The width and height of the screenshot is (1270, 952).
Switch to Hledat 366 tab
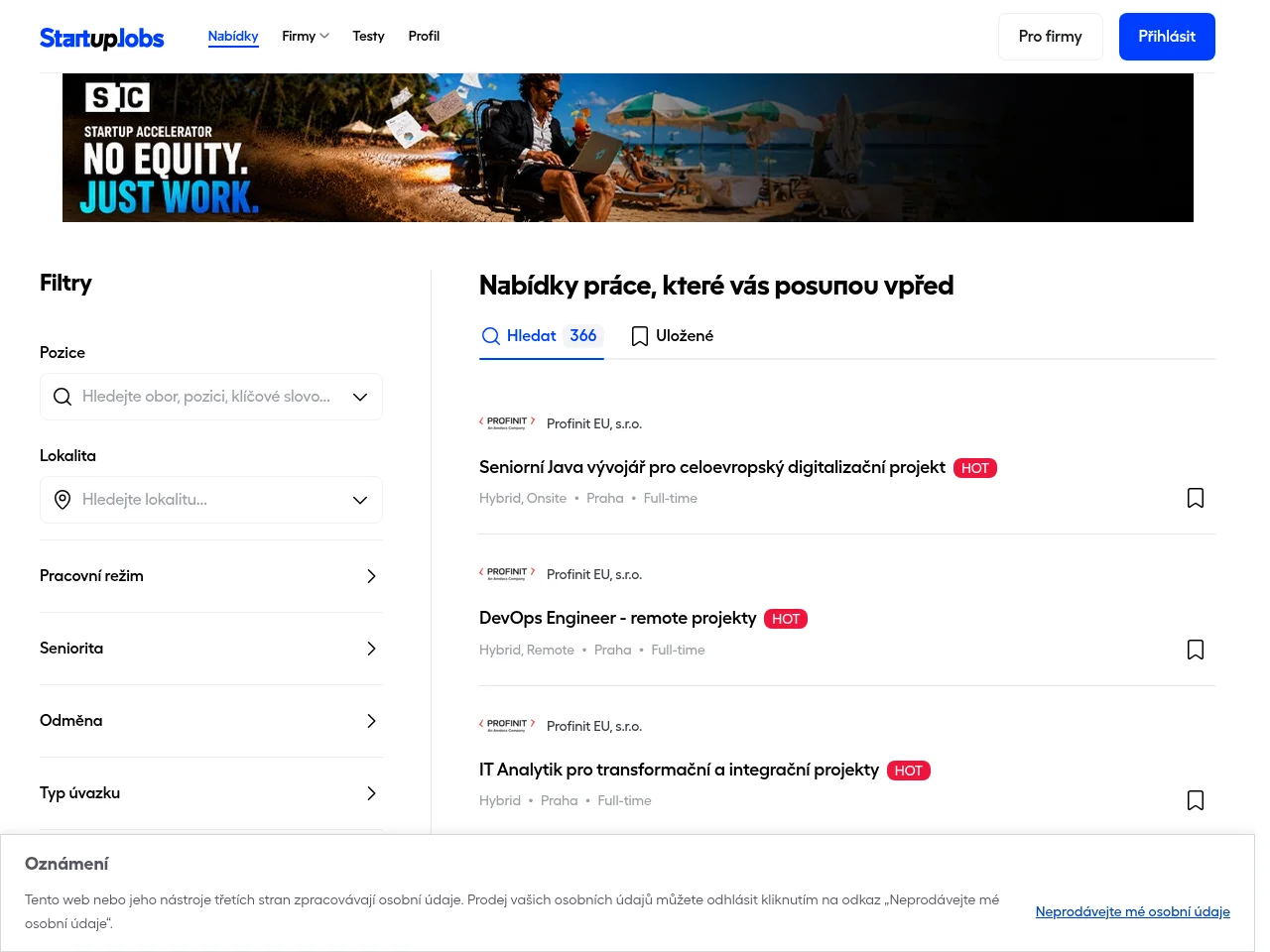tap(542, 336)
